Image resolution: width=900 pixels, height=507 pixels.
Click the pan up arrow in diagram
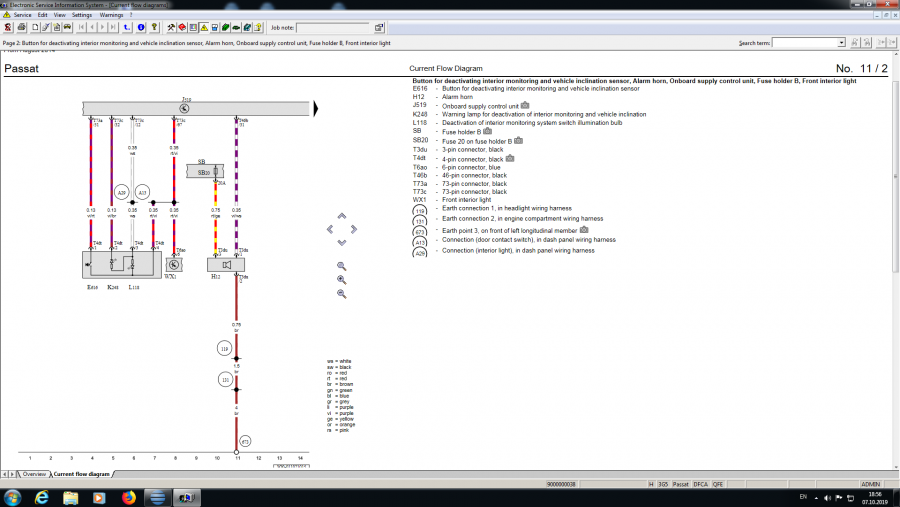coord(342,216)
